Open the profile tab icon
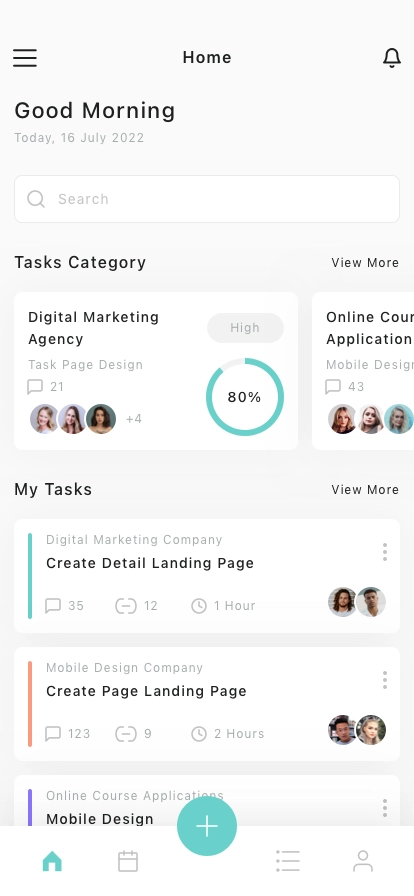Screen dimensions: 414x896 [x=363, y=861]
